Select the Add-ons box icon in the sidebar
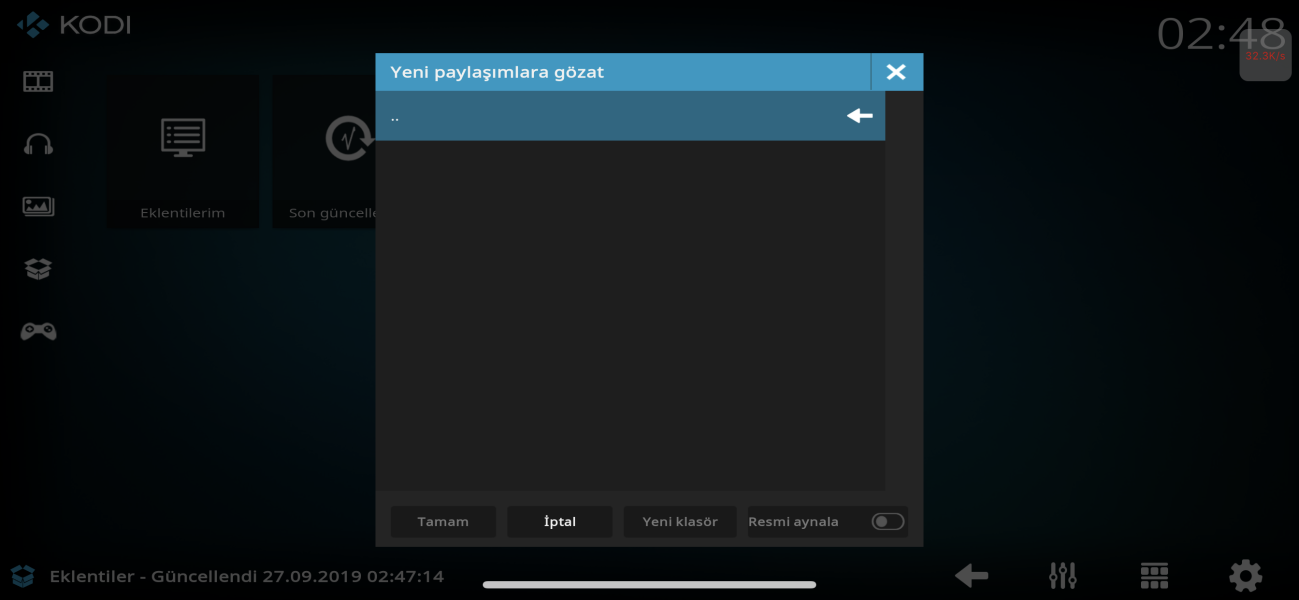1299x600 pixels. coord(38,269)
